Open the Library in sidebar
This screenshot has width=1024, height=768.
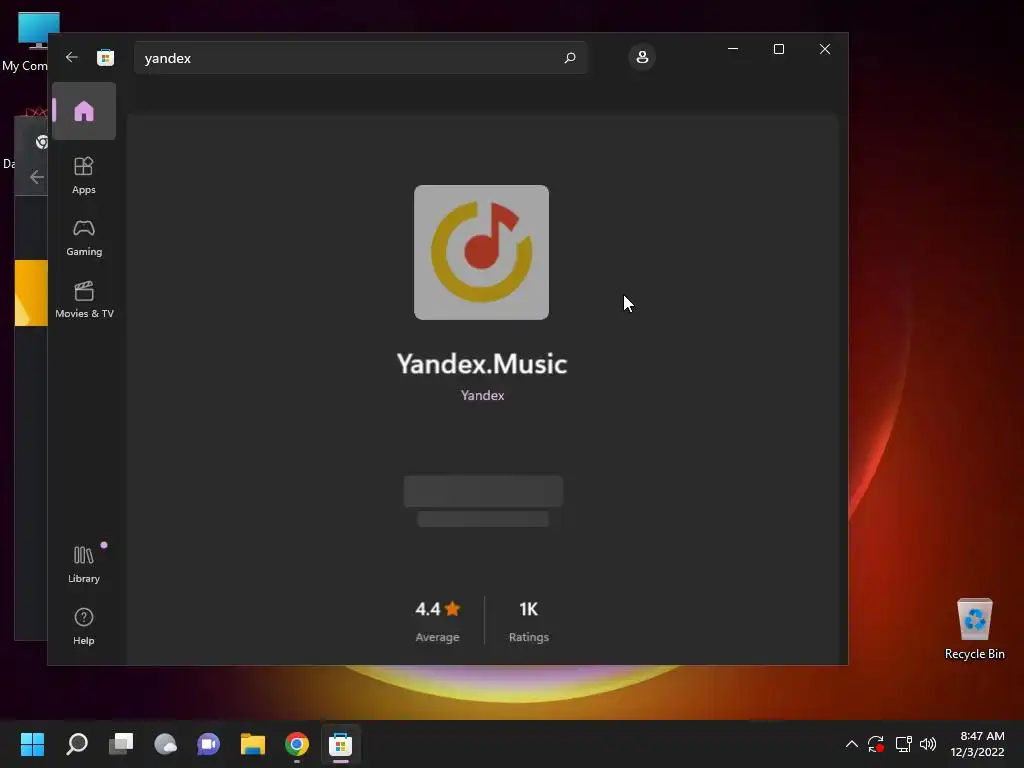(84, 564)
